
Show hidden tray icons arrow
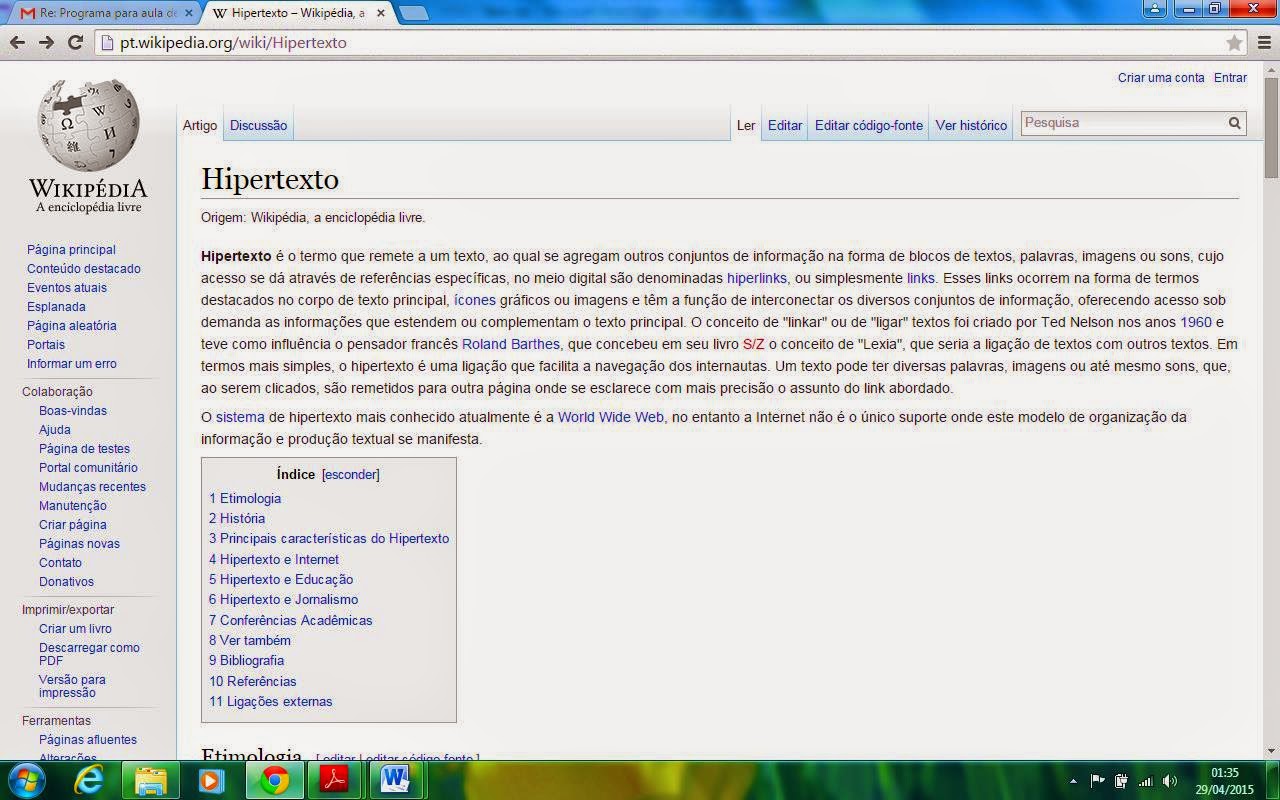click(1074, 781)
